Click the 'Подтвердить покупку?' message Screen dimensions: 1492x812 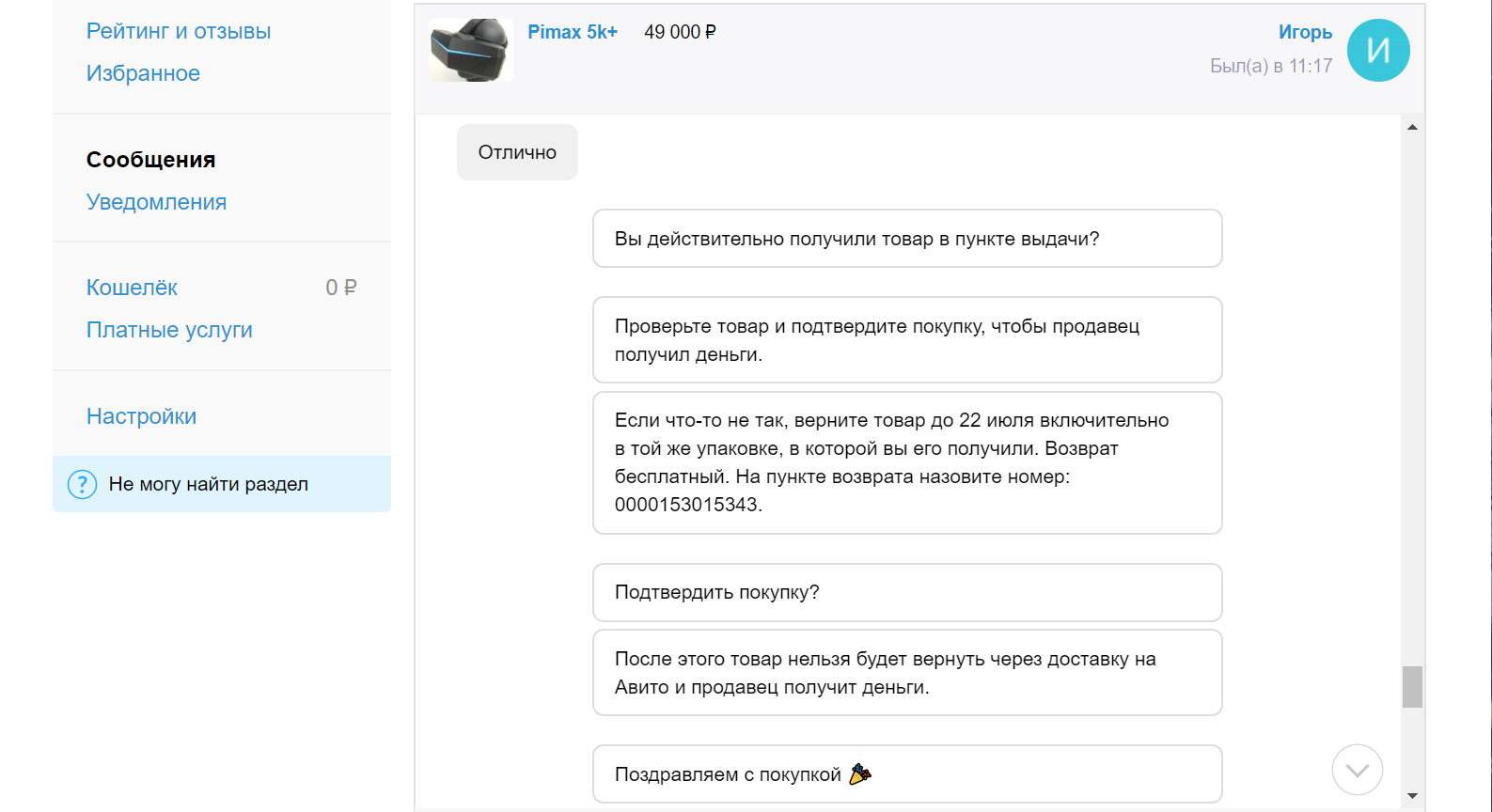click(906, 592)
